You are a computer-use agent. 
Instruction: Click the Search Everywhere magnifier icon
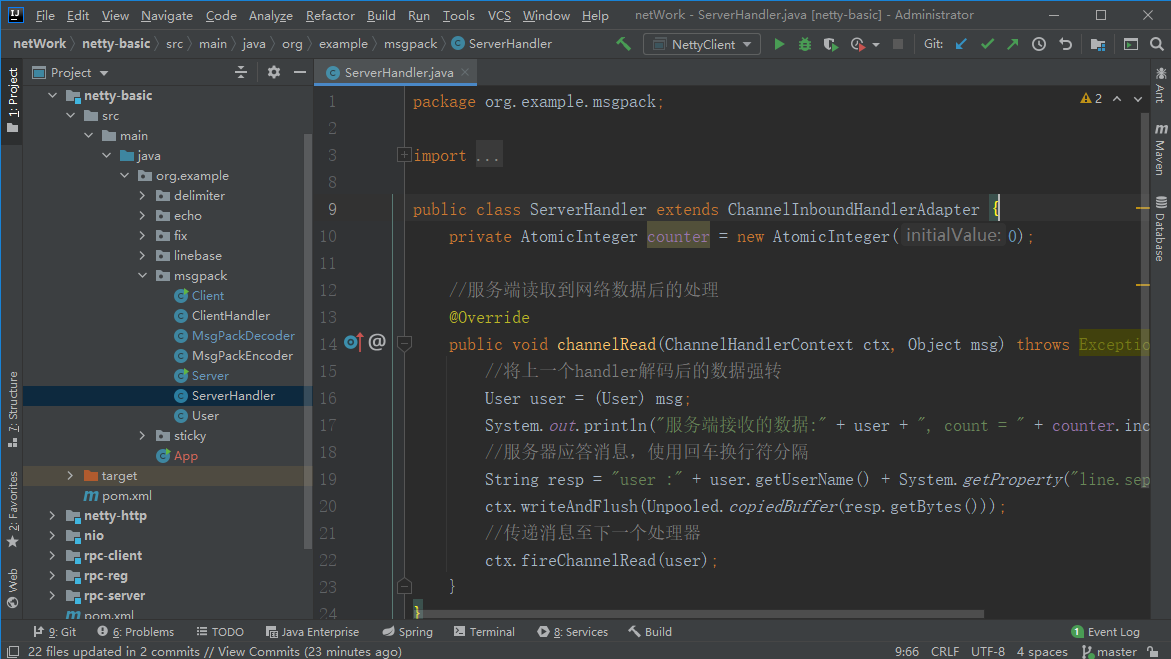[x=1157, y=44]
